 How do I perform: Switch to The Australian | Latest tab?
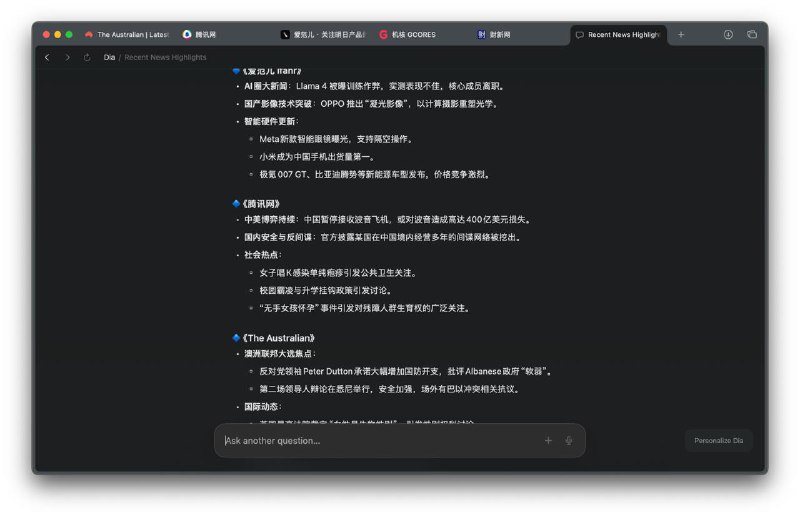(127, 35)
